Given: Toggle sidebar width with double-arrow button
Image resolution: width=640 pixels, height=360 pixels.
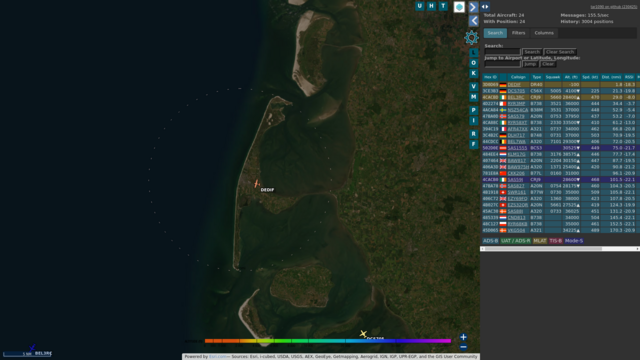Looking at the screenshot, I should coord(485,7).
